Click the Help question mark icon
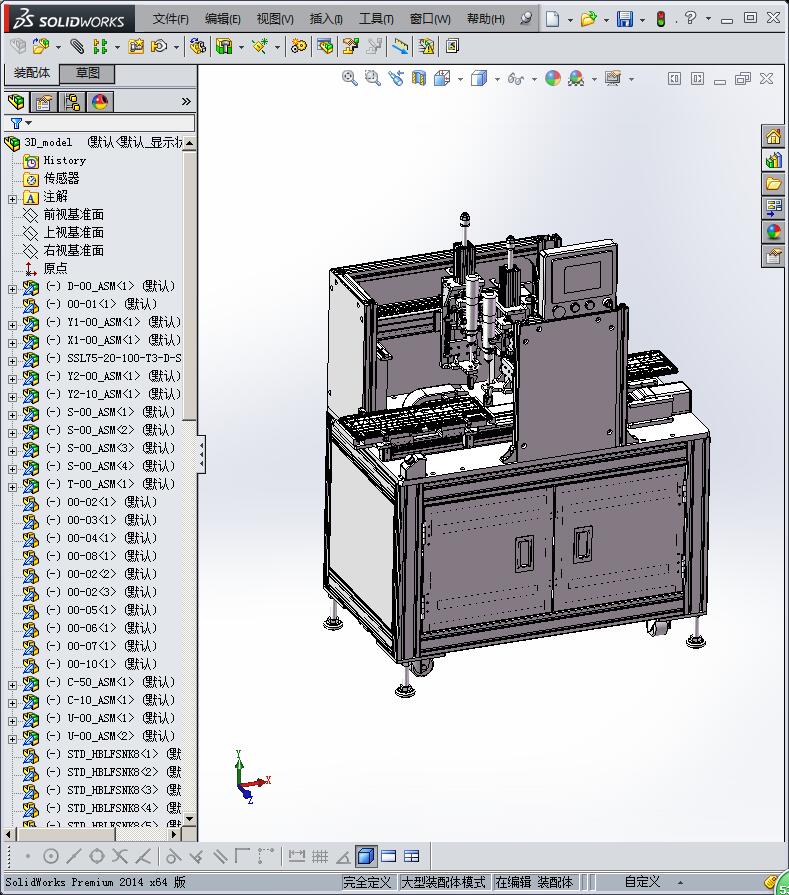Image resolution: width=789 pixels, height=895 pixels. 690,18
